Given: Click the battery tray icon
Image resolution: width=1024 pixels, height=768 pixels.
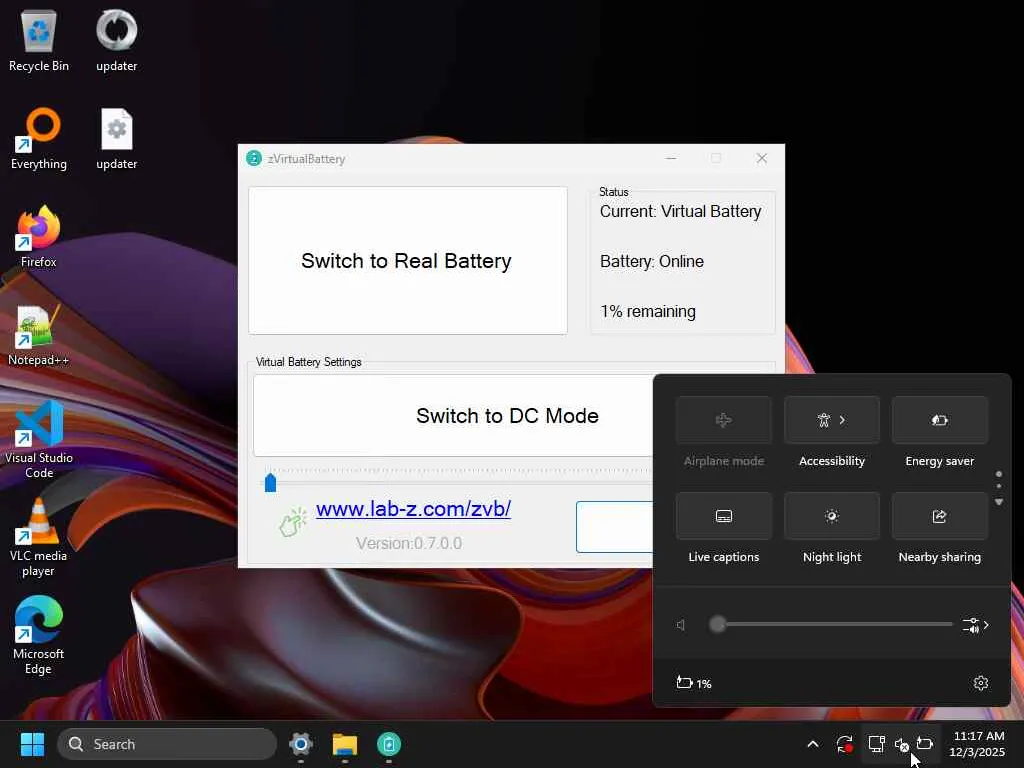Looking at the screenshot, I should click(x=925, y=743).
